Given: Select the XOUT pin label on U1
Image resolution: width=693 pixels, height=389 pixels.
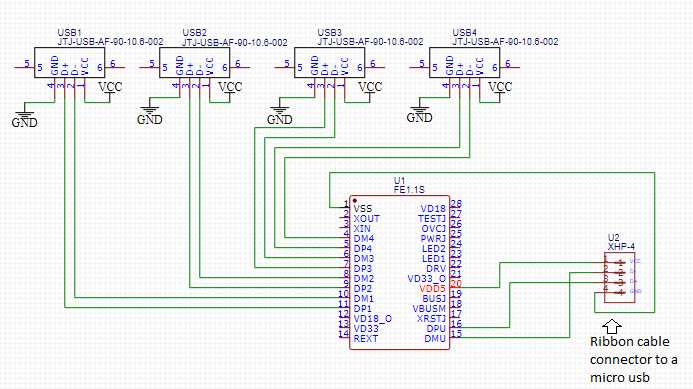Looking at the screenshot, I should tap(366, 219).
